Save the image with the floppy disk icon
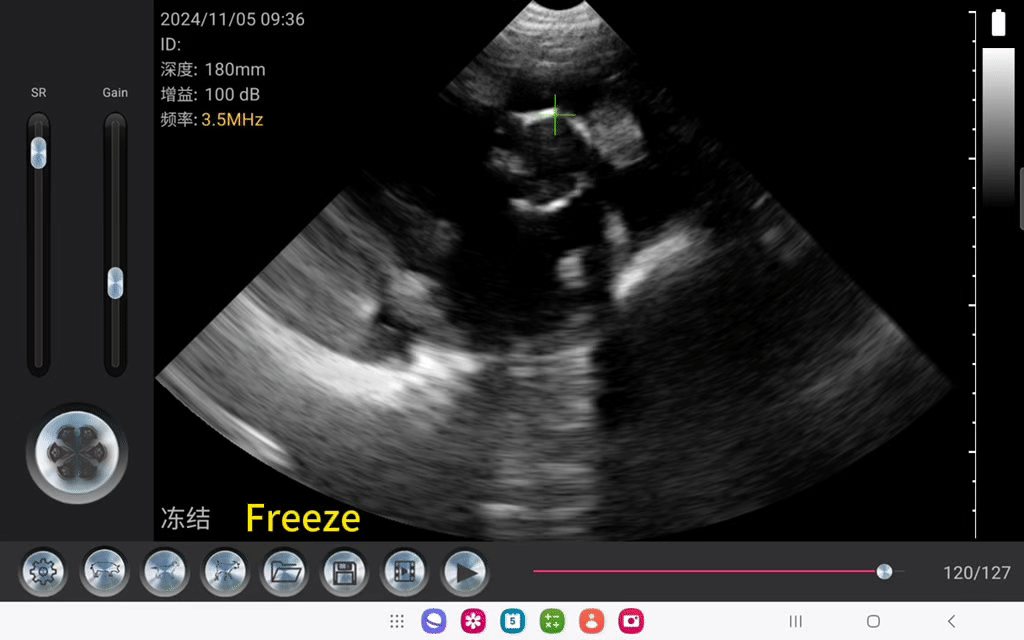 [x=345, y=573]
